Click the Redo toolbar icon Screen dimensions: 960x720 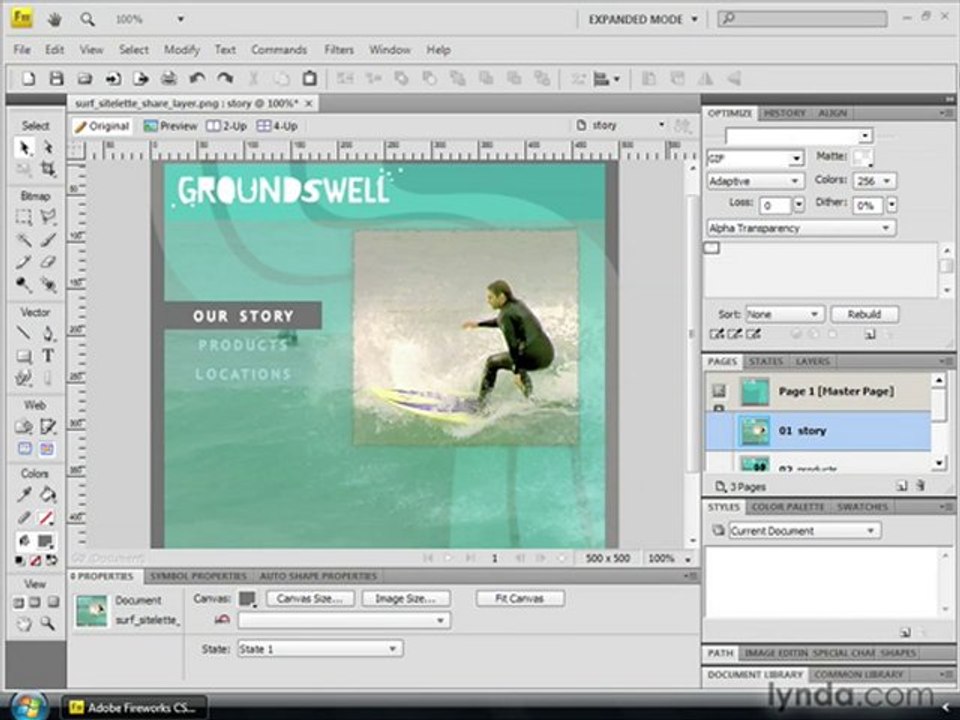[225, 78]
